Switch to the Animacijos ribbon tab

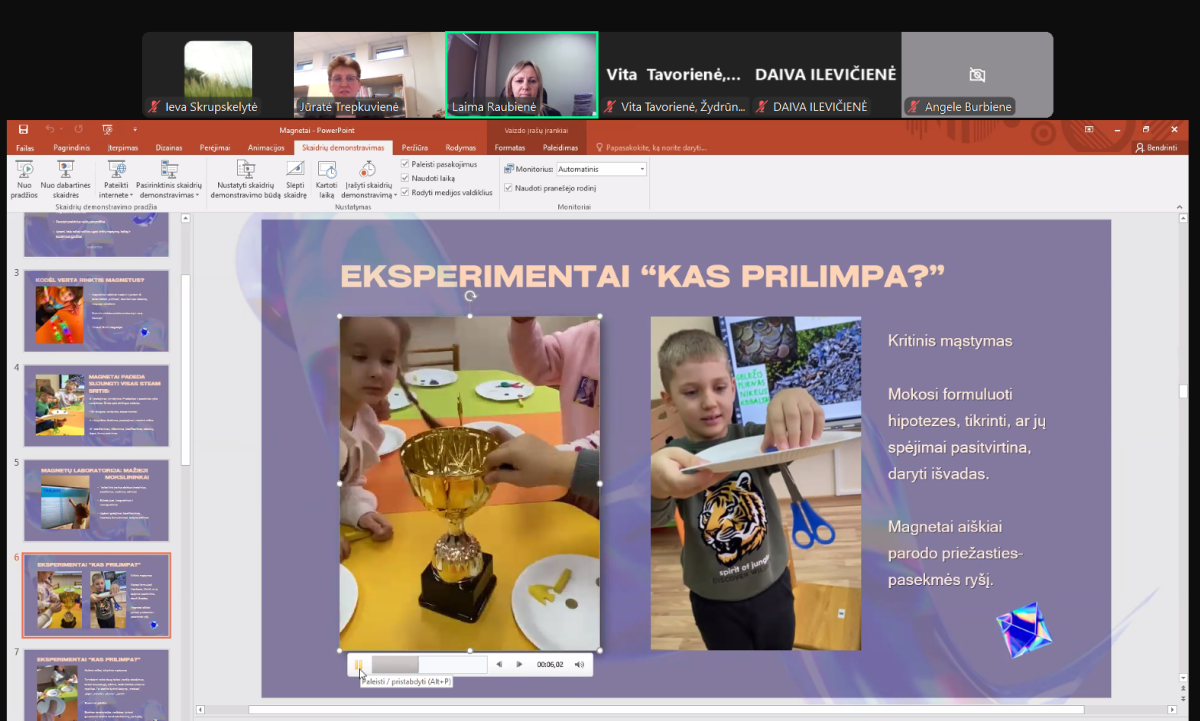(x=266, y=148)
